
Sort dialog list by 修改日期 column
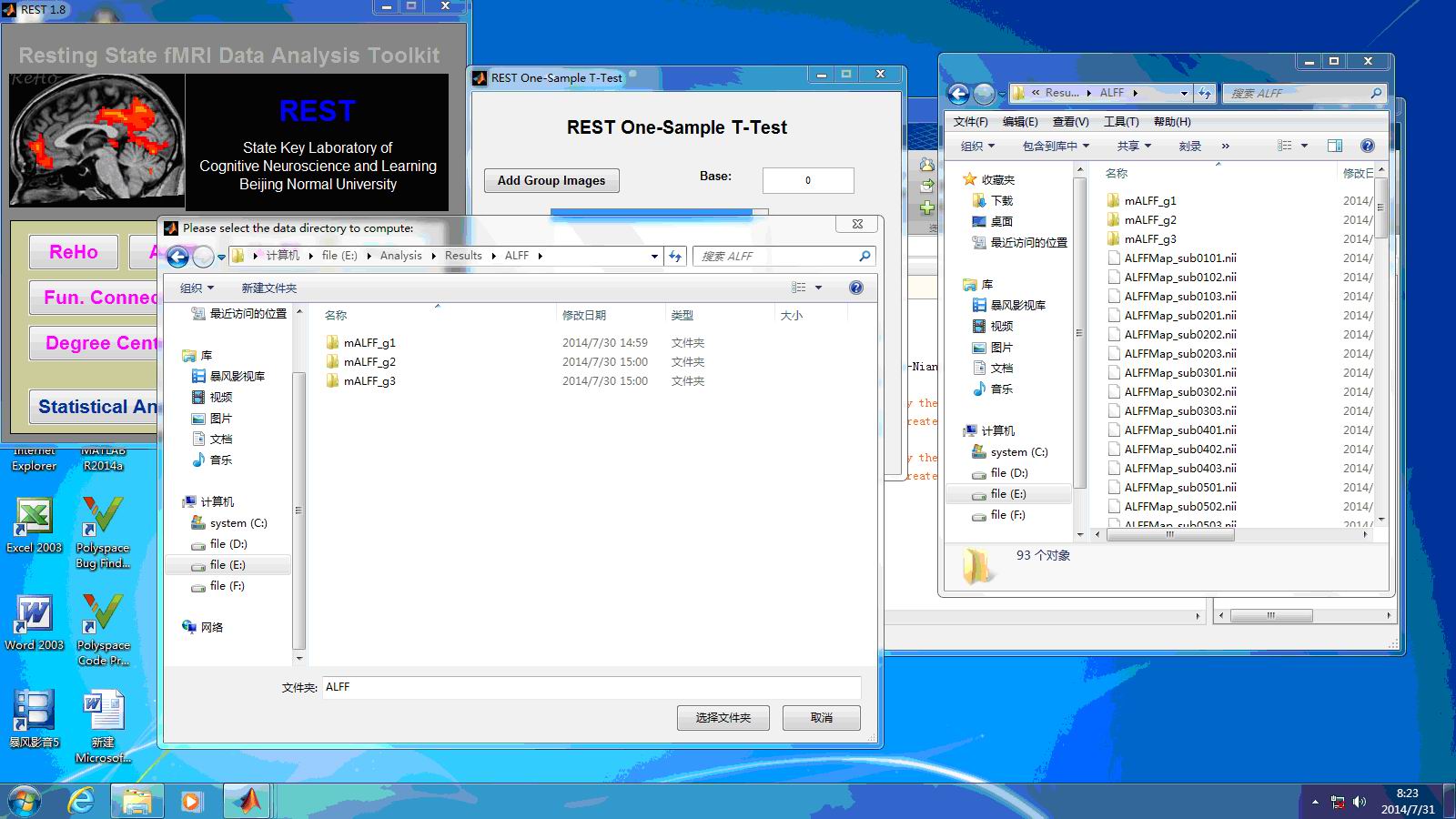coord(610,316)
